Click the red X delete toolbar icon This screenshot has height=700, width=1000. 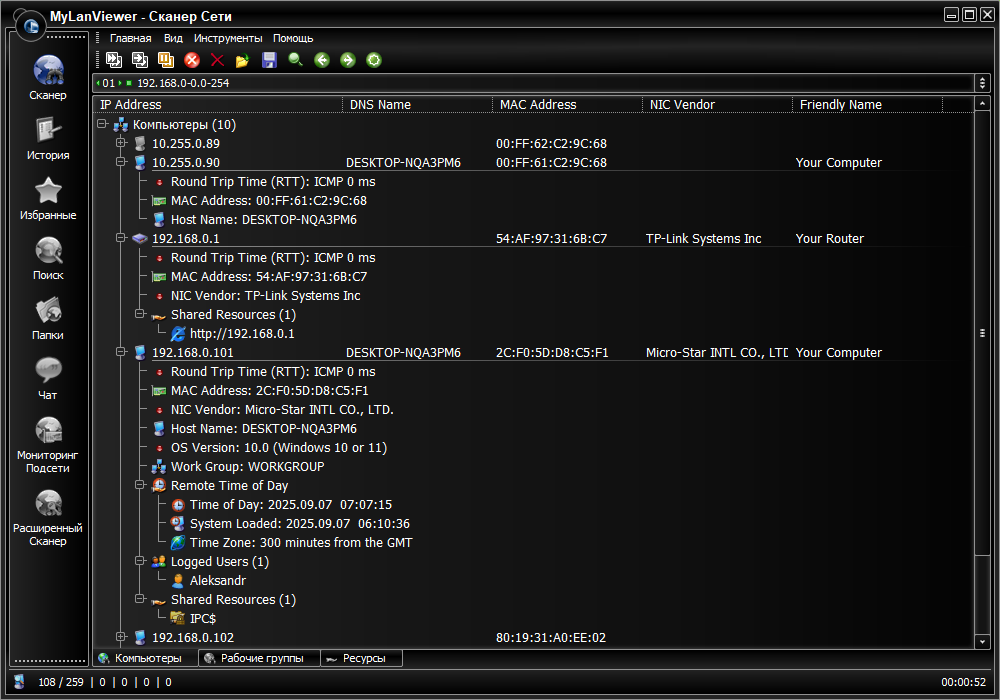pos(217,60)
